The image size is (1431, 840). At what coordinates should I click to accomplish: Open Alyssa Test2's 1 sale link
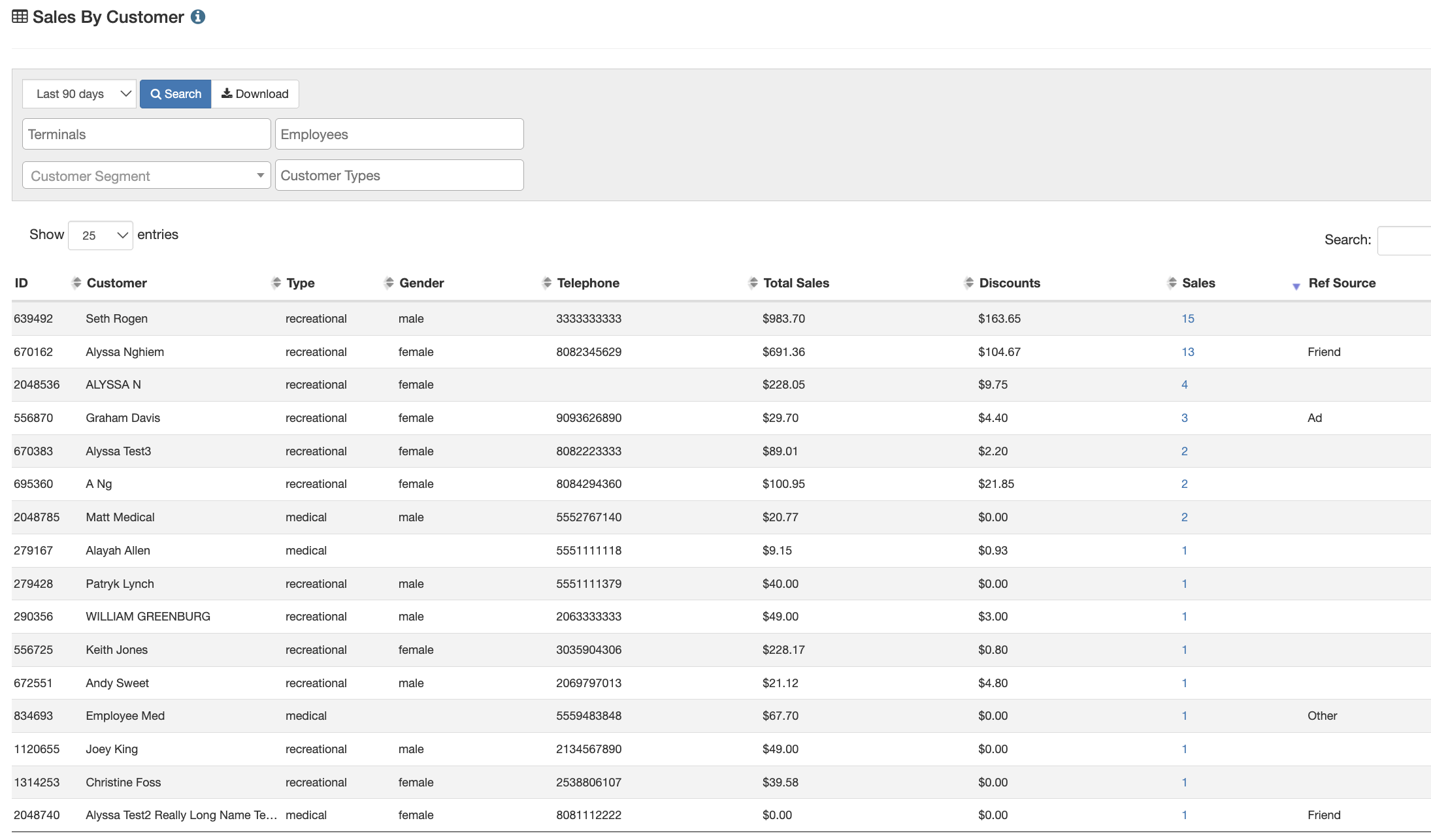[x=1184, y=815]
